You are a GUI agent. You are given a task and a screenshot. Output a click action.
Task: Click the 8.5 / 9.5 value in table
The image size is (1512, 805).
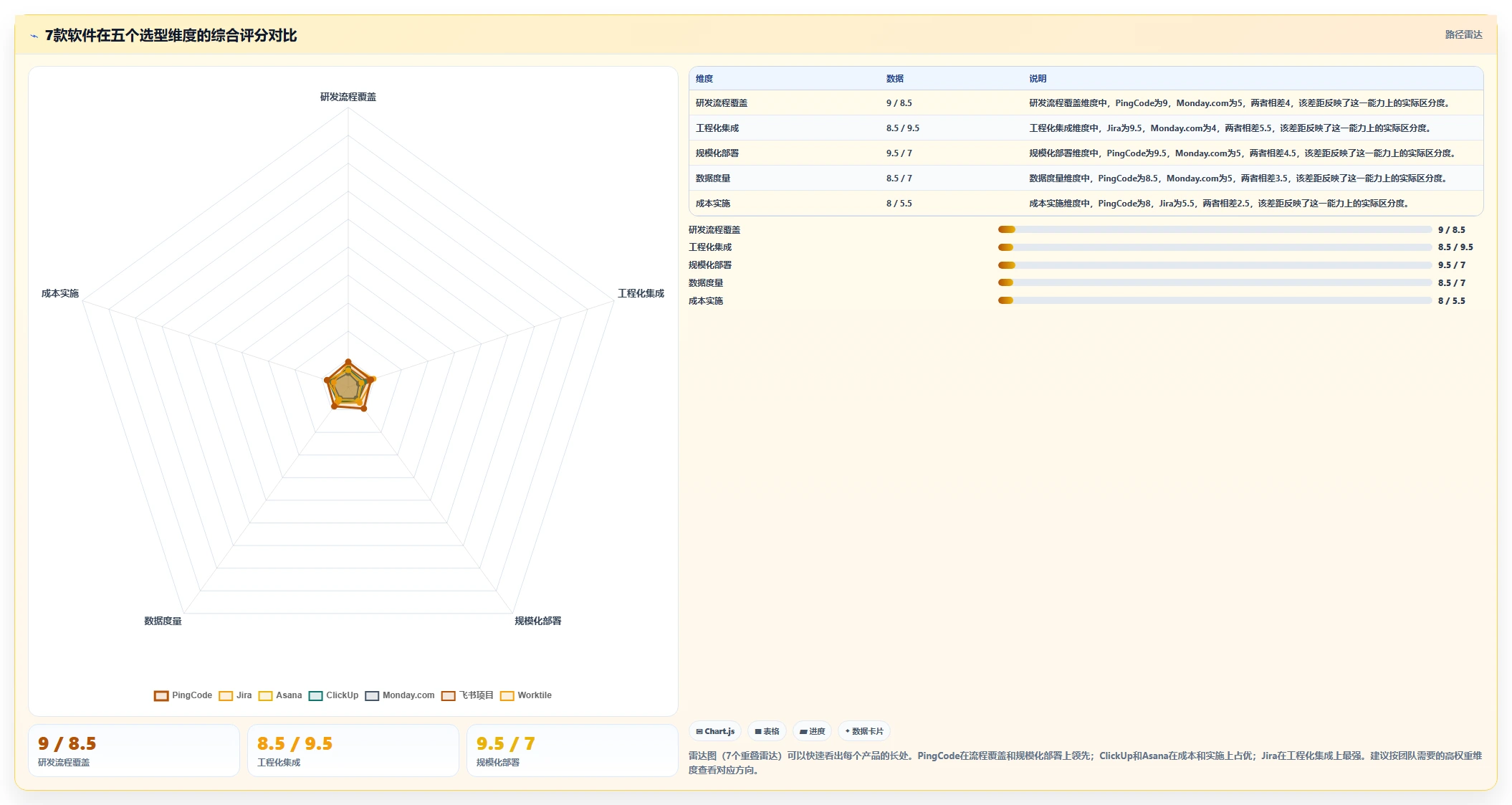pyautogui.click(x=903, y=128)
